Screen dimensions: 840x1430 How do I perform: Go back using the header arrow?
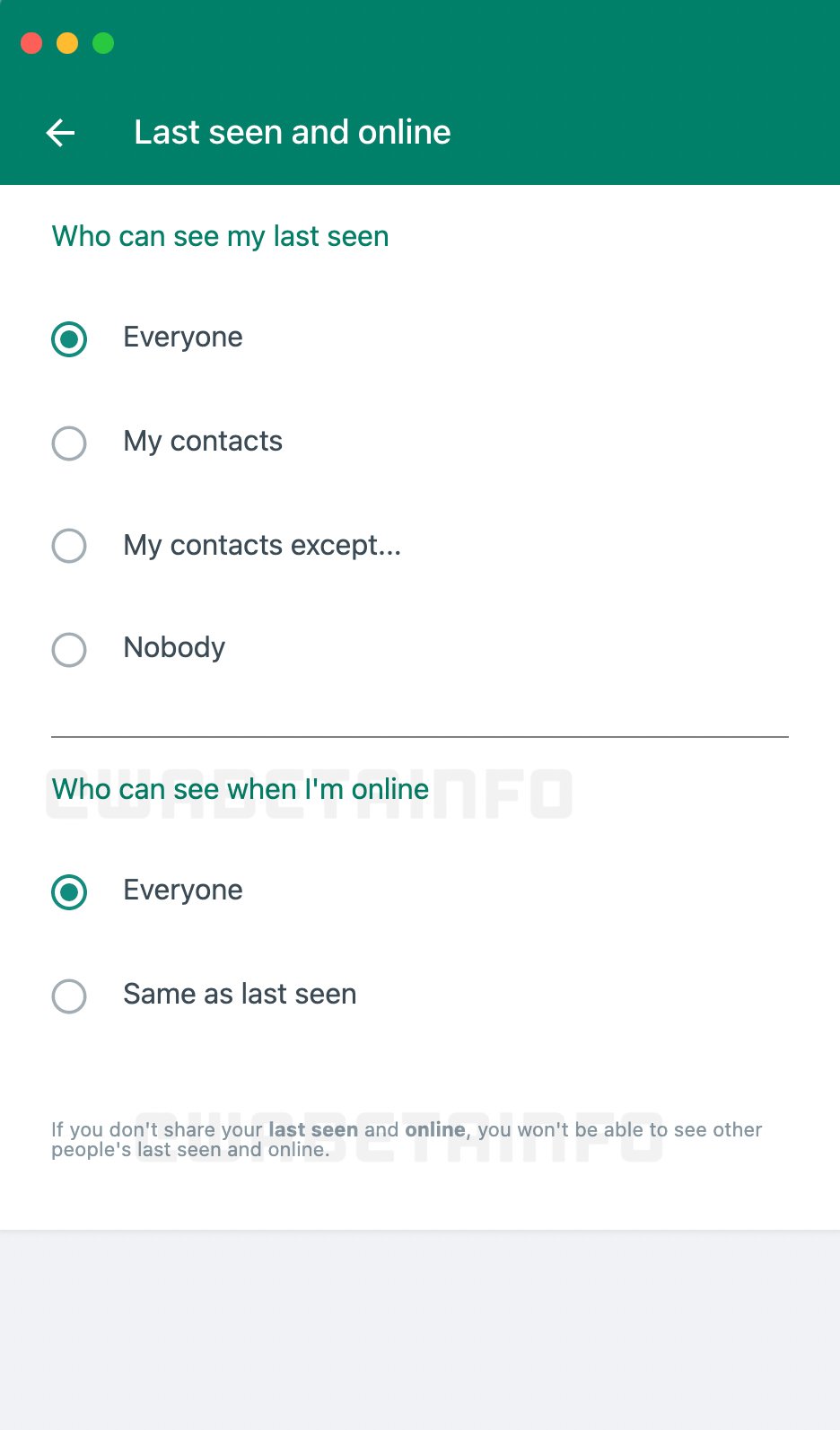60,133
